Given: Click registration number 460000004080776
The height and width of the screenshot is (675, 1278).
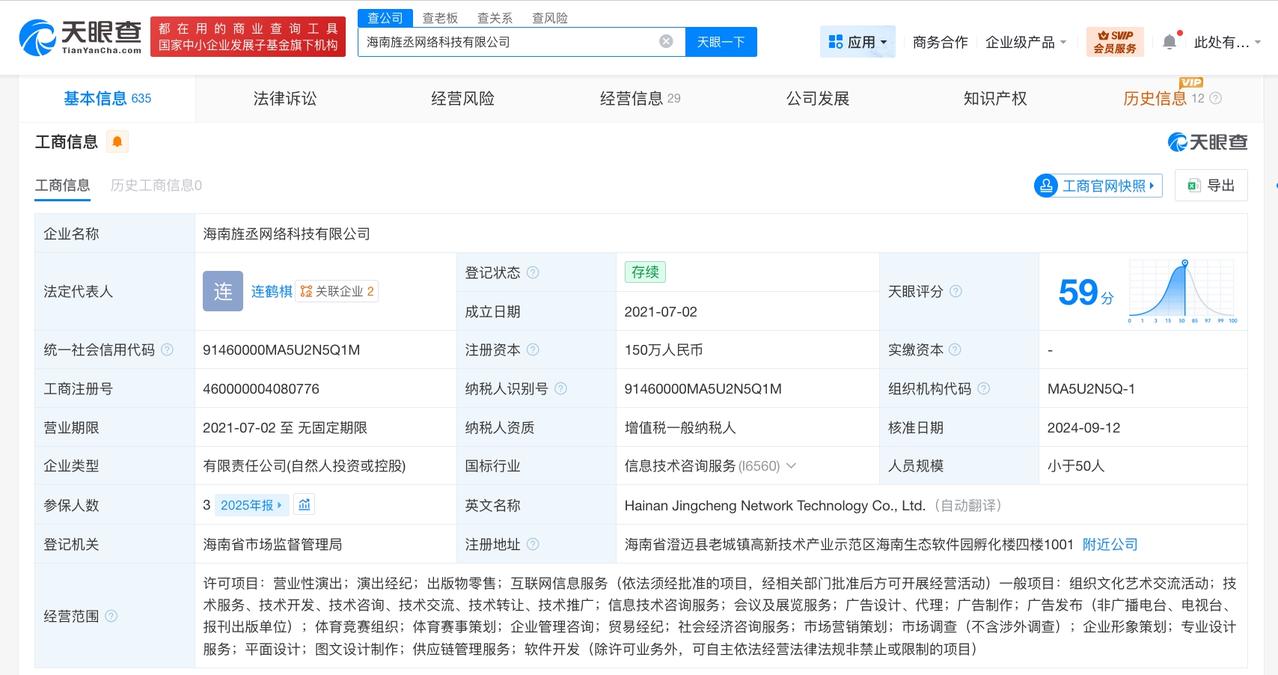Looking at the screenshot, I should (261, 389).
